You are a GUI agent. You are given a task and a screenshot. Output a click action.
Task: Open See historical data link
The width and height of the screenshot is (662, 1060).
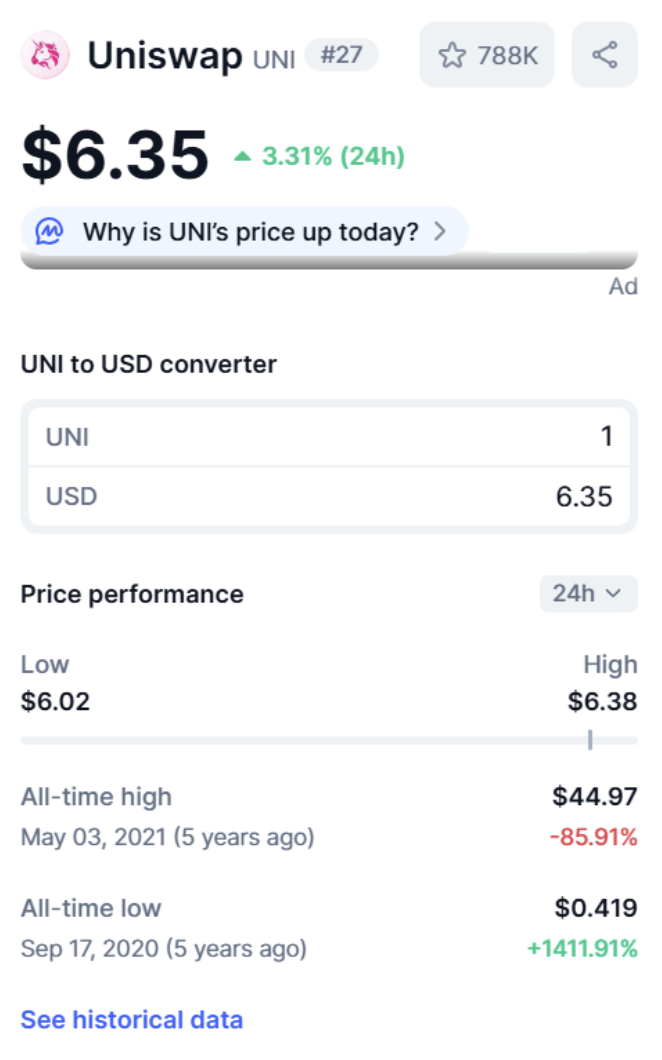(131, 1020)
